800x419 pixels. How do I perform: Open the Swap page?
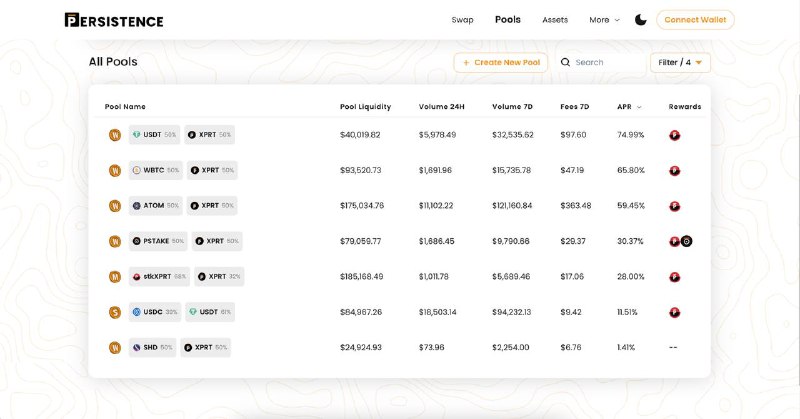click(x=462, y=20)
